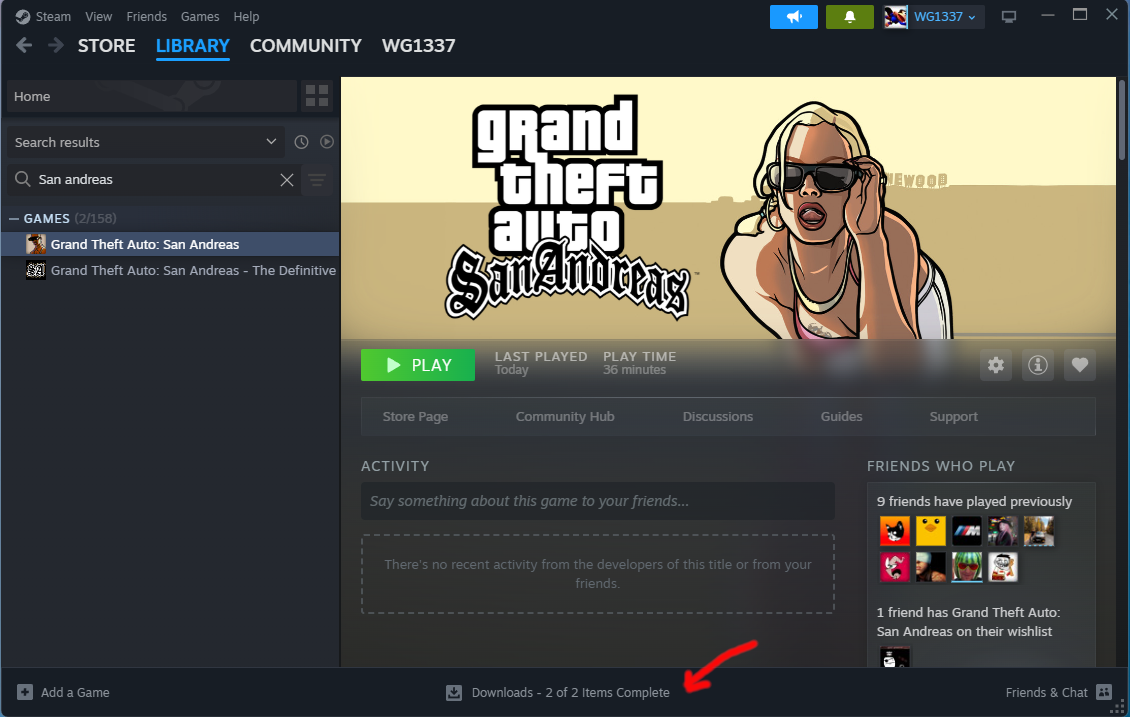1130x717 pixels.
Task: Click the San andreas search field
Action: point(155,179)
